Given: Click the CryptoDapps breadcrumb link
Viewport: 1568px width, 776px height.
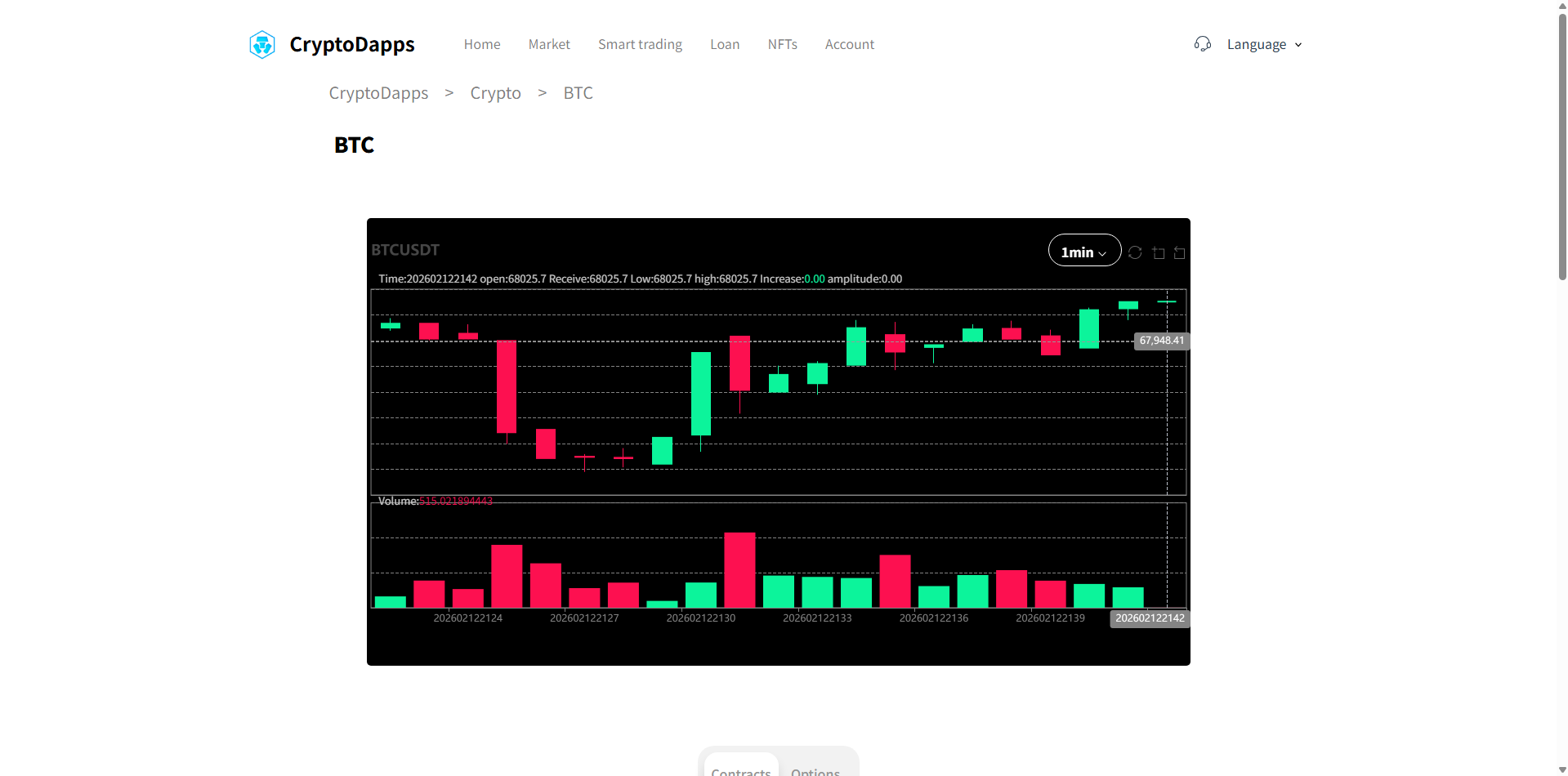Looking at the screenshot, I should 378,93.
